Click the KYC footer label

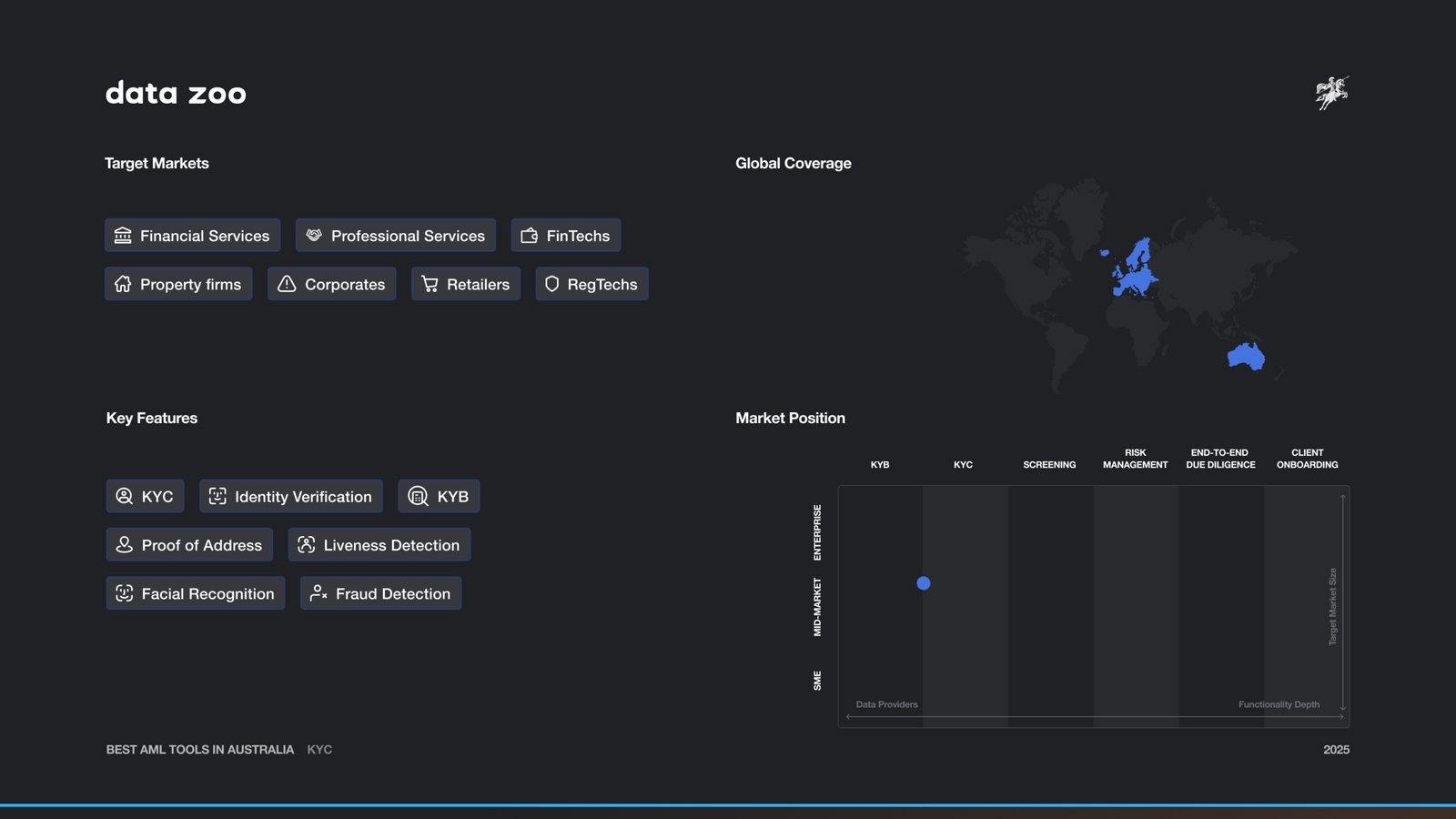click(x=319, y=750)
